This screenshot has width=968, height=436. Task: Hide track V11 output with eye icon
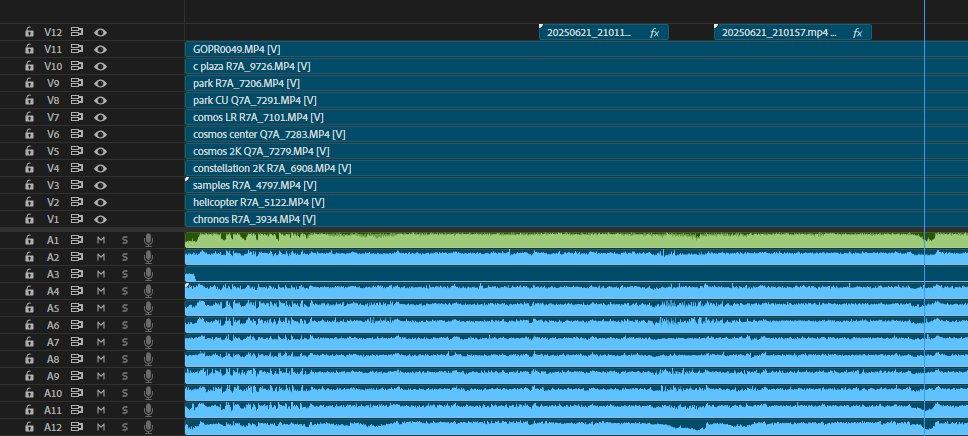(x=101, y=49)
